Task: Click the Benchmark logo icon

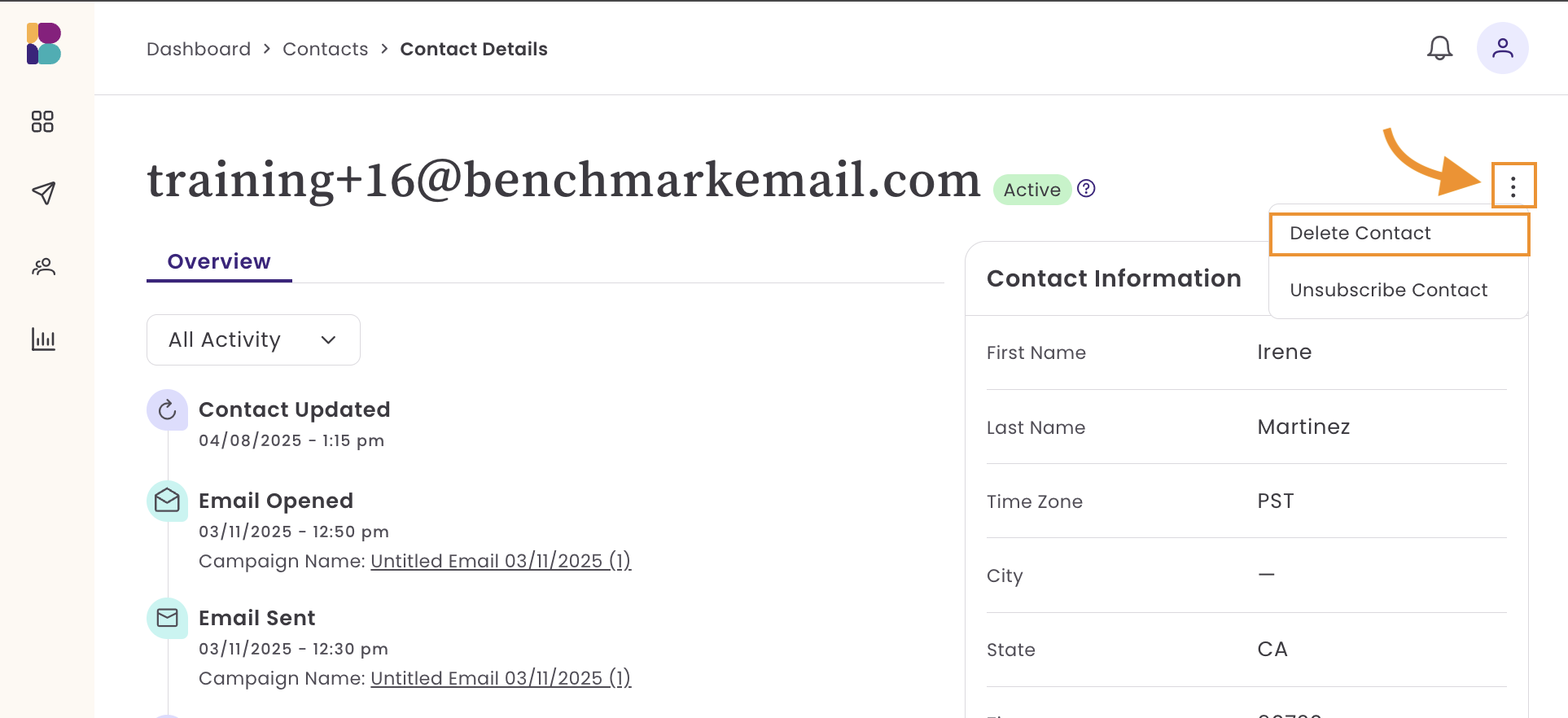Action: [x=44, y=44]
